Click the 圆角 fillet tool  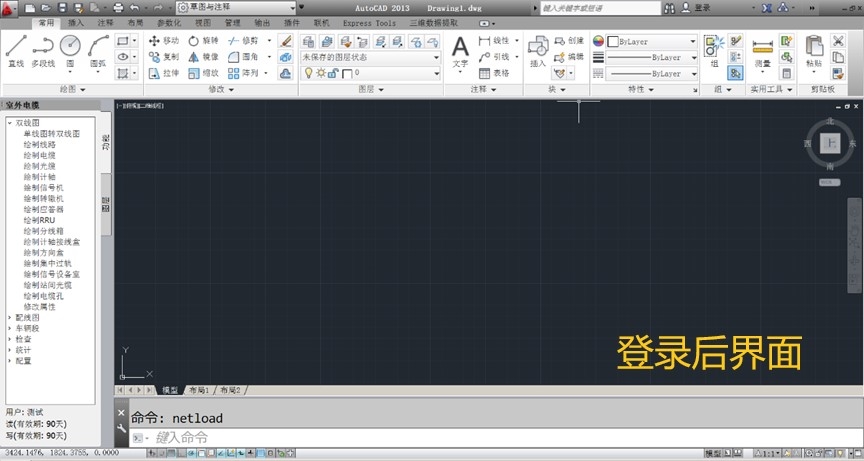[x=243, y=57]
